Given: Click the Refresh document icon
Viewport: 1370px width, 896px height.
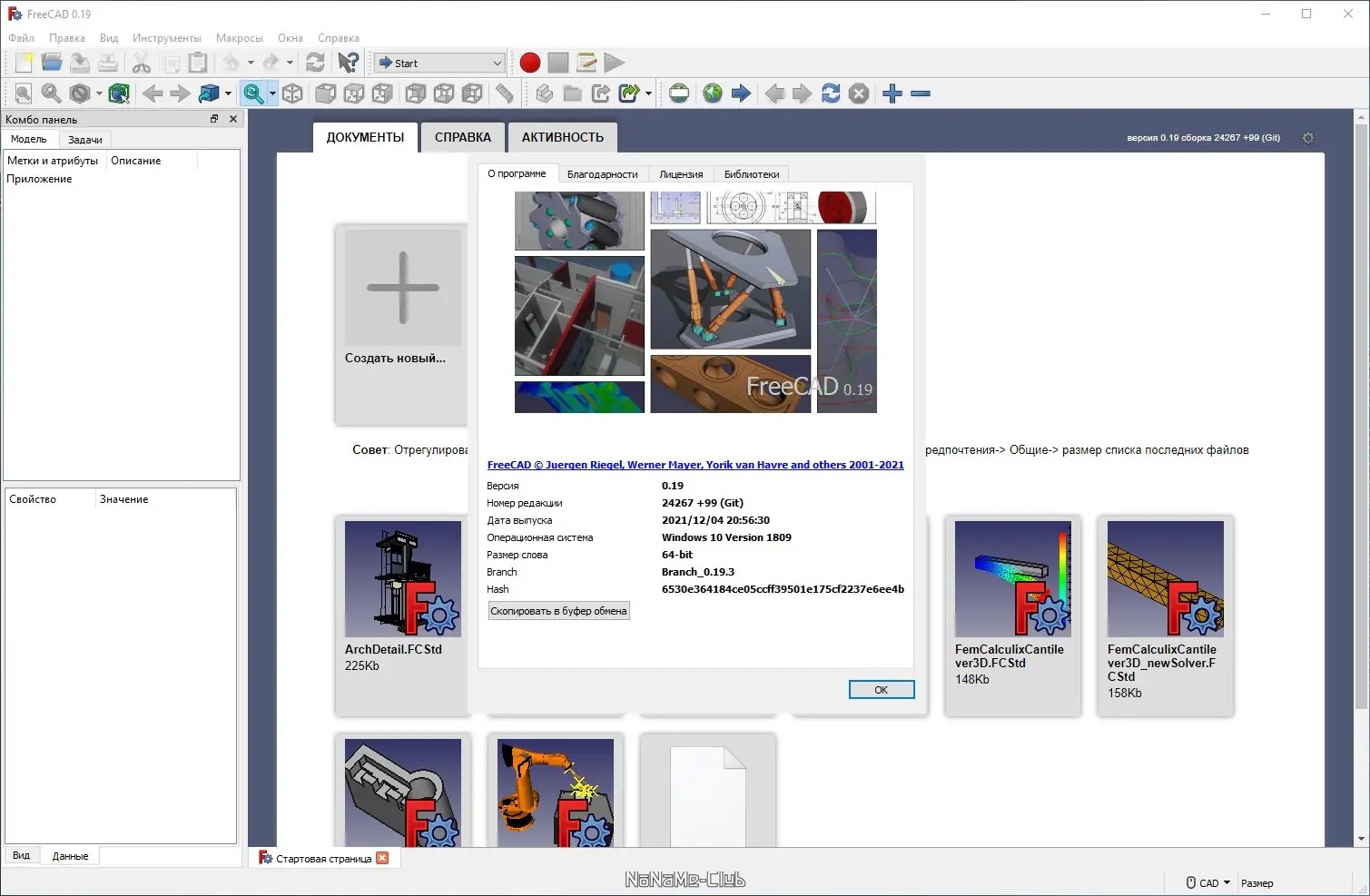Looking at the screenshot, I should click(x=315, y=63).
